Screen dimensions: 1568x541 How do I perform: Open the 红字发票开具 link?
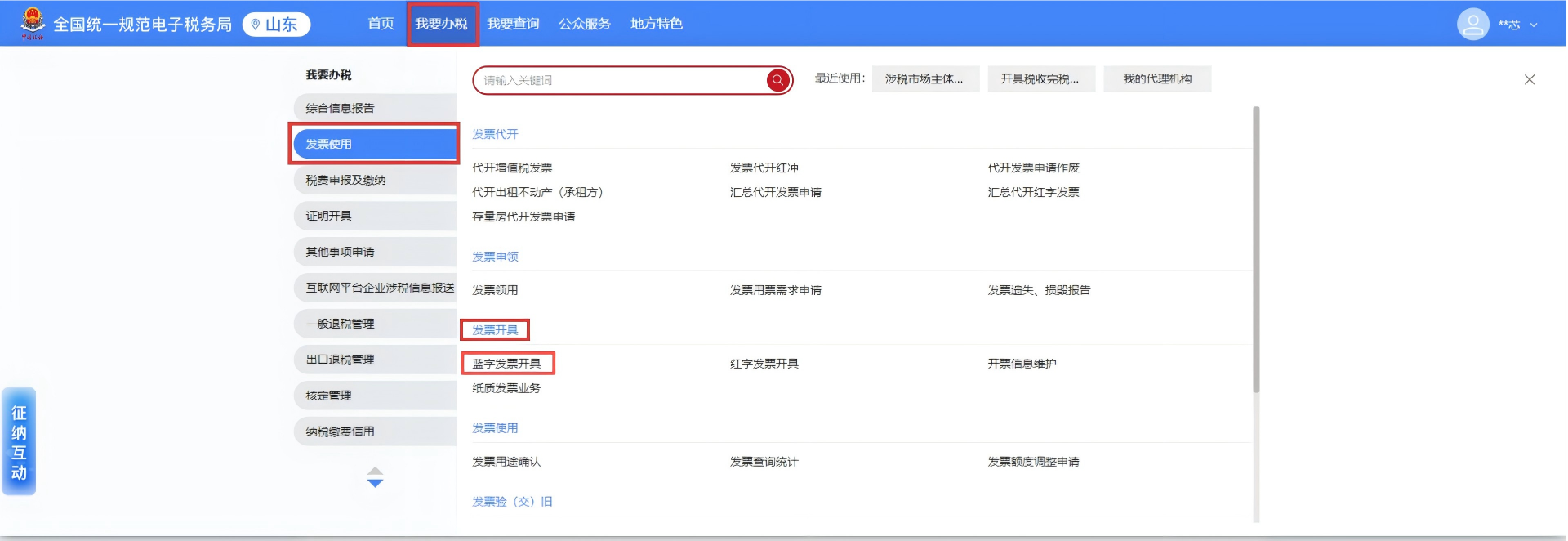(x=764, y=364)
